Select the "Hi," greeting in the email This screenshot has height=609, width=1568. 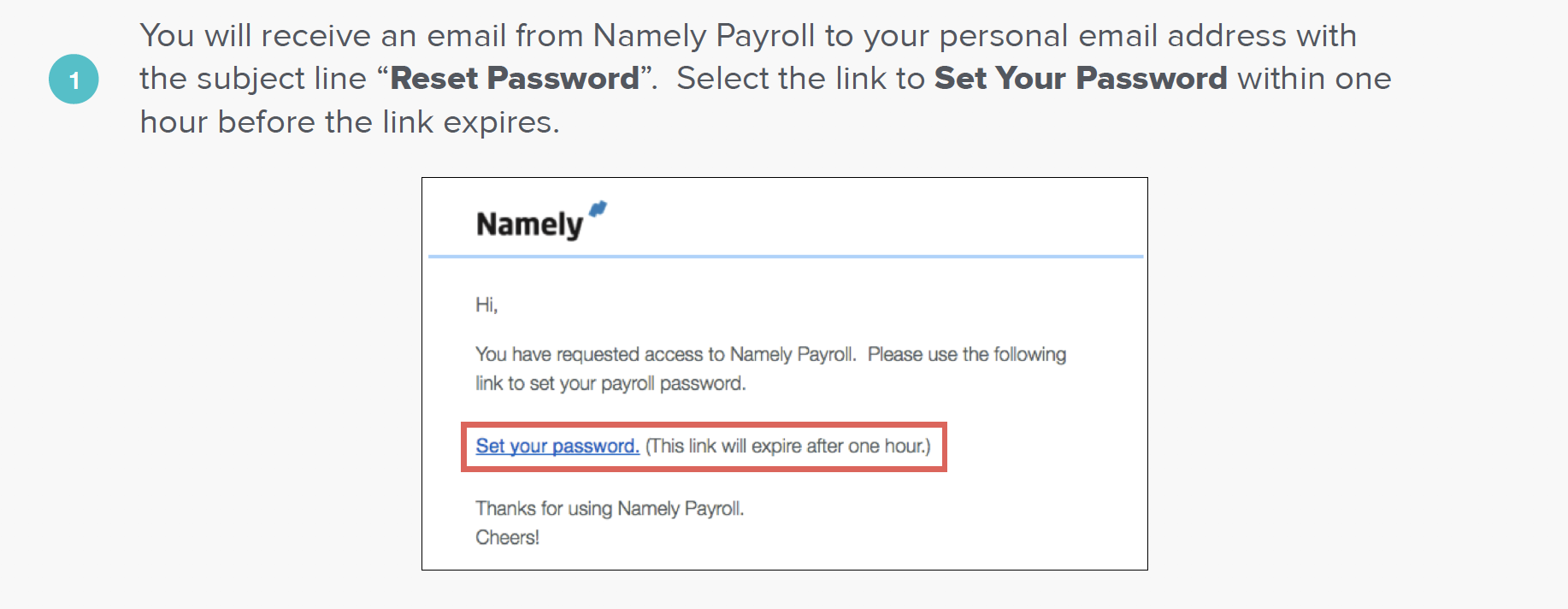[486, 305]
